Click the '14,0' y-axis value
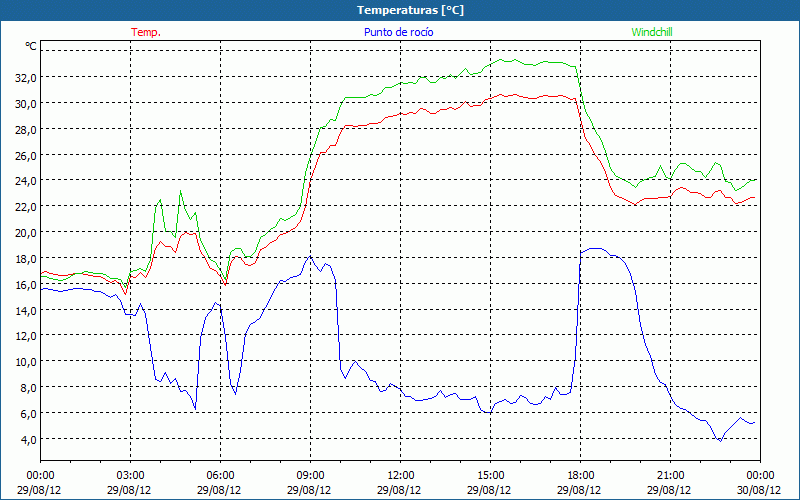The image size is (800, 500). pyautogui.click(x=25, y=311)
